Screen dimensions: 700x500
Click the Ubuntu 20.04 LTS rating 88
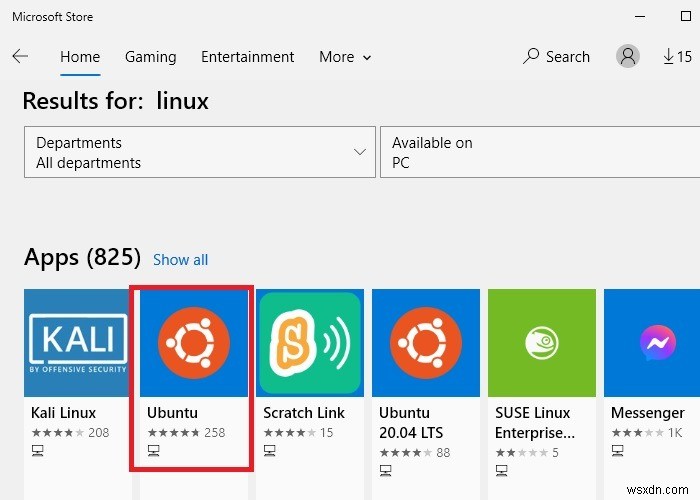point(415,453)
